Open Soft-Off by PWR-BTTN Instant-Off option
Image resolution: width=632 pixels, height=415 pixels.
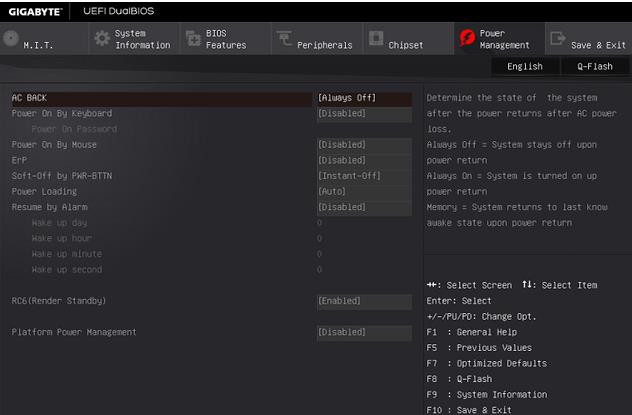point(364,176)
